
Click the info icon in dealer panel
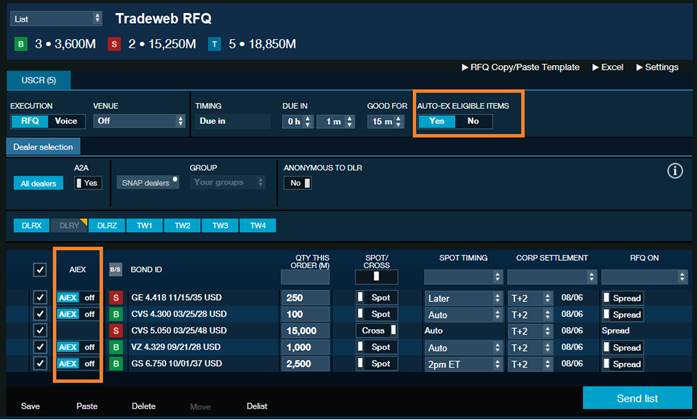tap(675, 171)
